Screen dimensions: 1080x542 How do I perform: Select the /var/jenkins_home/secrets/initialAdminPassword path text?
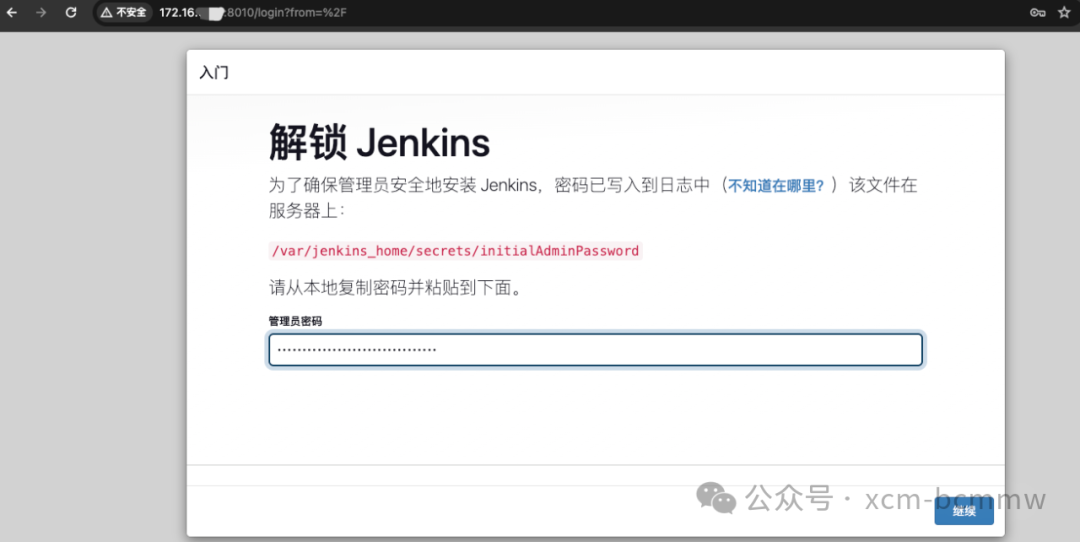pos(455,251)
